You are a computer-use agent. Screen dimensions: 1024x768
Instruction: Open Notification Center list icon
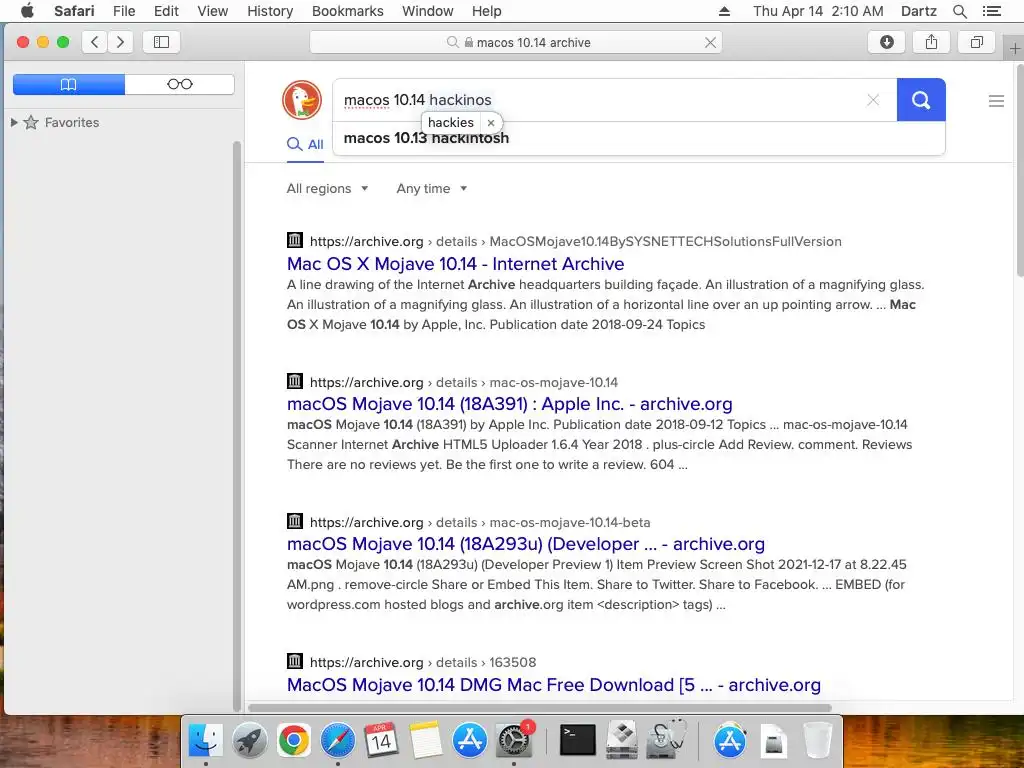991,11
